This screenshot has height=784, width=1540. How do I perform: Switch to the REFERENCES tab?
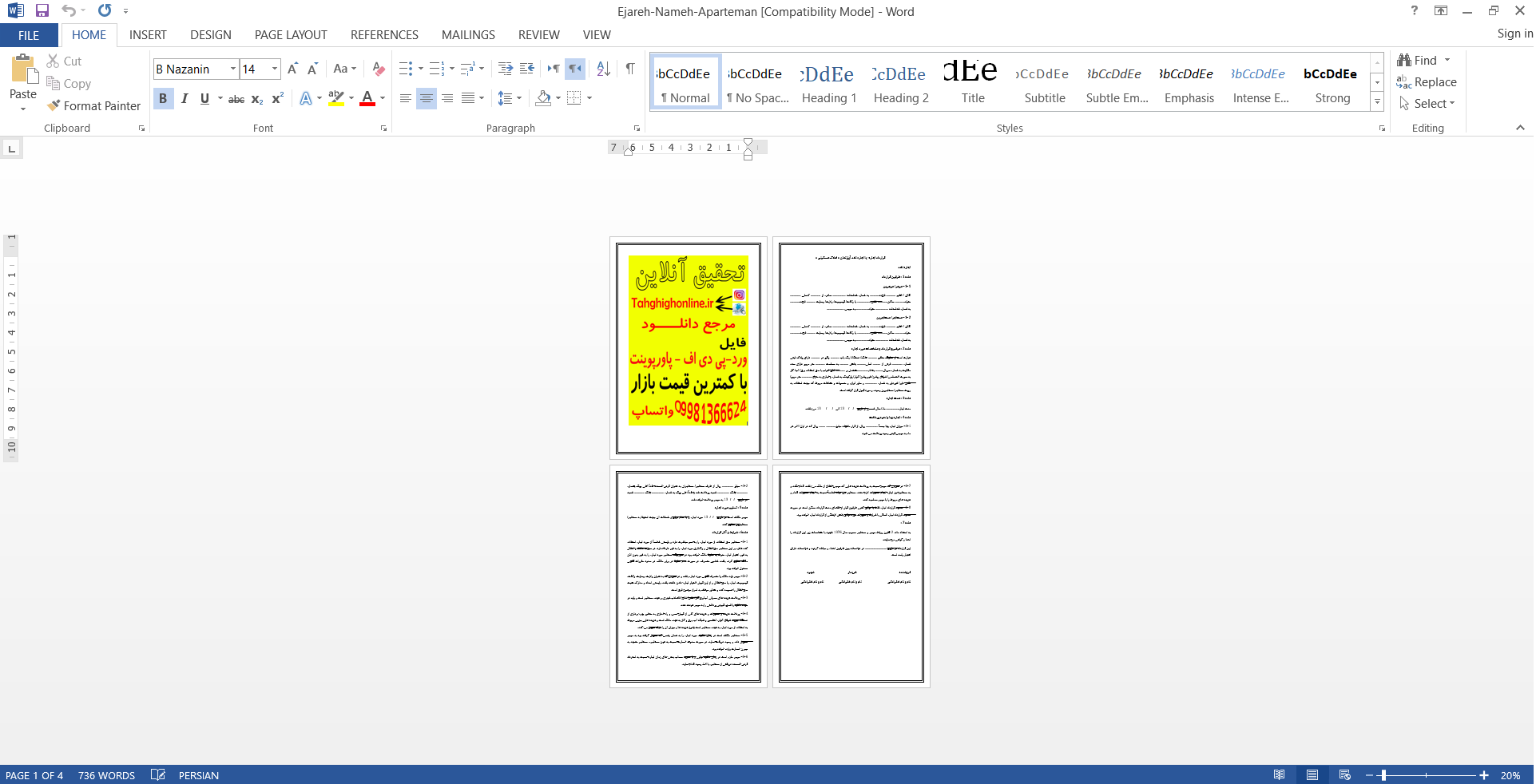point(384,35)
